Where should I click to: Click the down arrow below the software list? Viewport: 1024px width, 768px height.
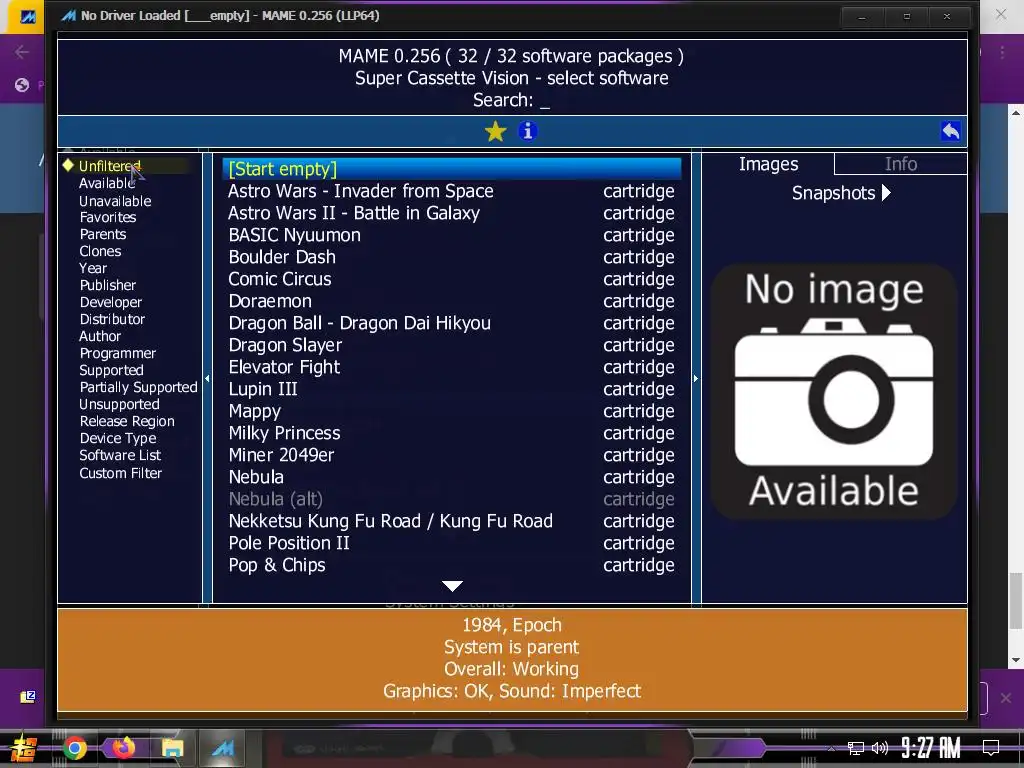pos(452,586)
